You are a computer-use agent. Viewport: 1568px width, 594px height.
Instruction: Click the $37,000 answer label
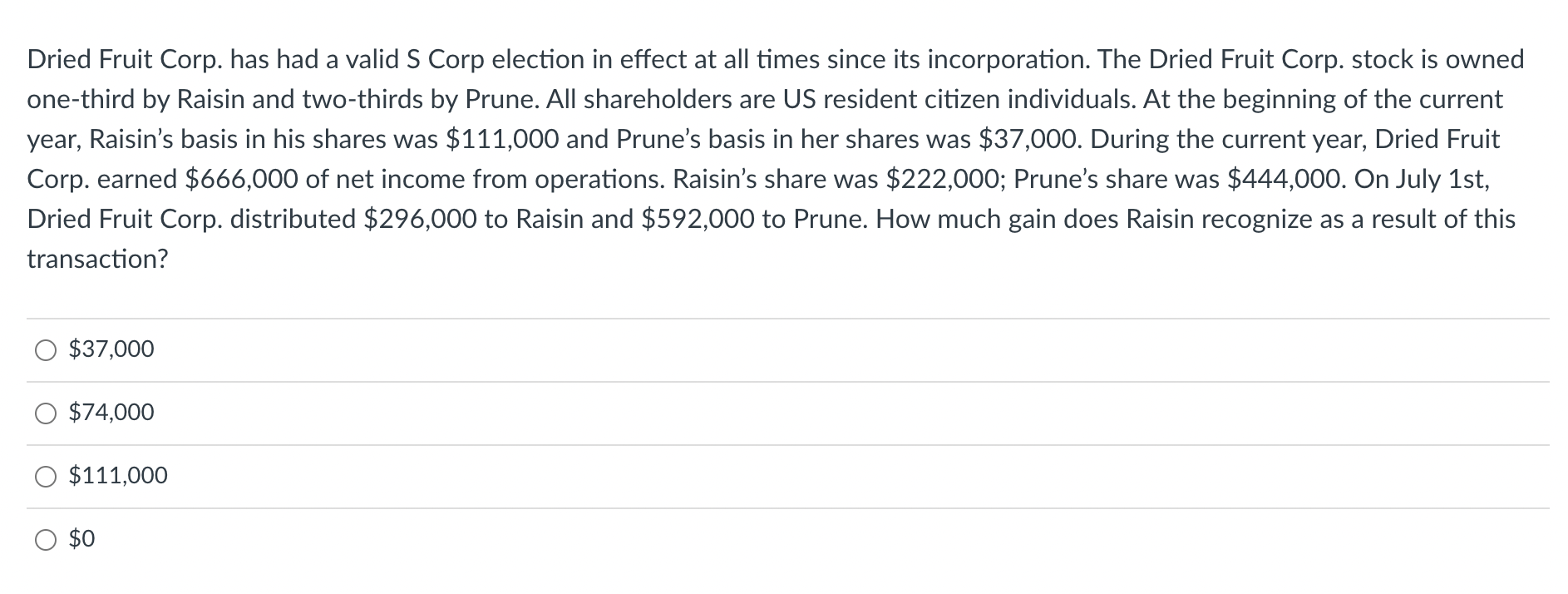point(111,349)
